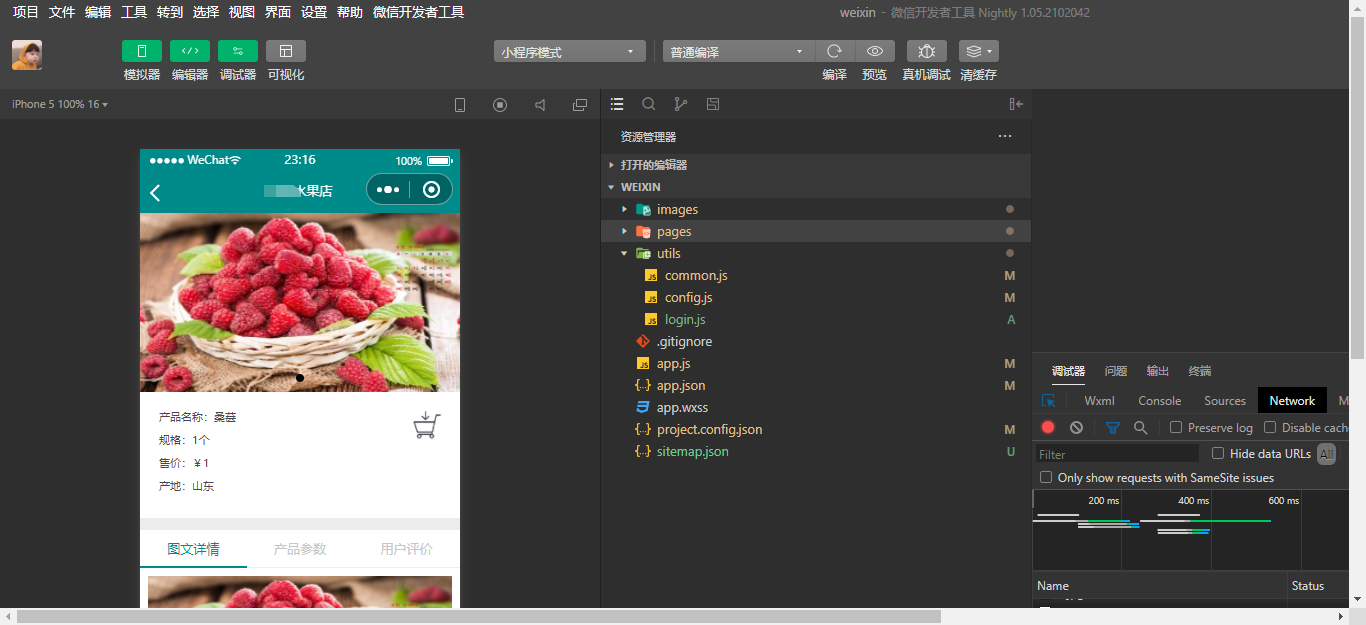Open iPhone 5 device selector dropdown
The image size is (1366, 625).
point(60,104)
